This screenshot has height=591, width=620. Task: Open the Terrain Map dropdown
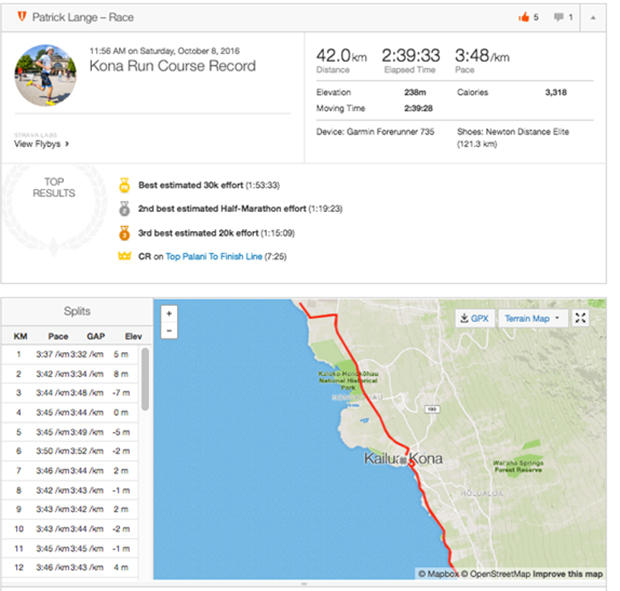coord(530,318)
